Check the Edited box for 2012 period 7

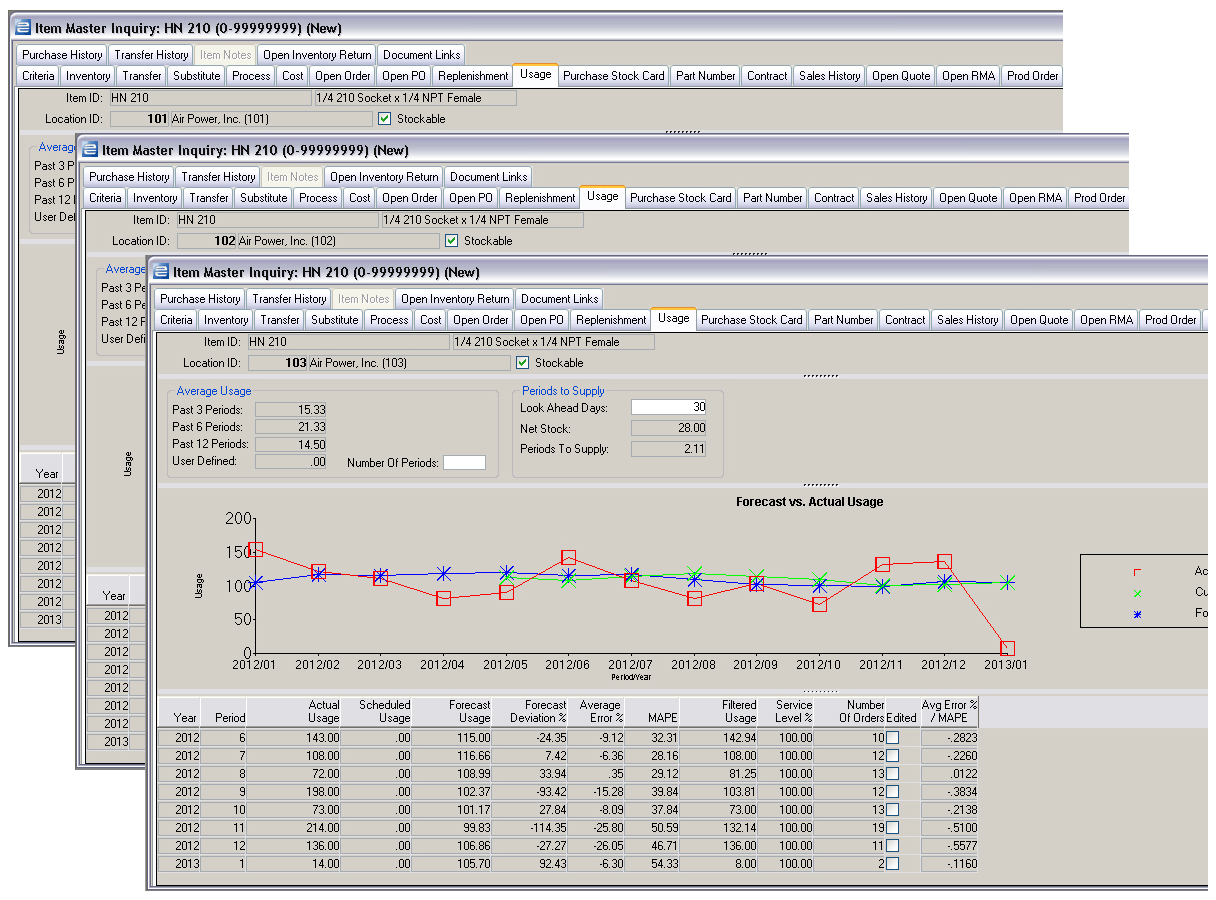click(892, 755)
